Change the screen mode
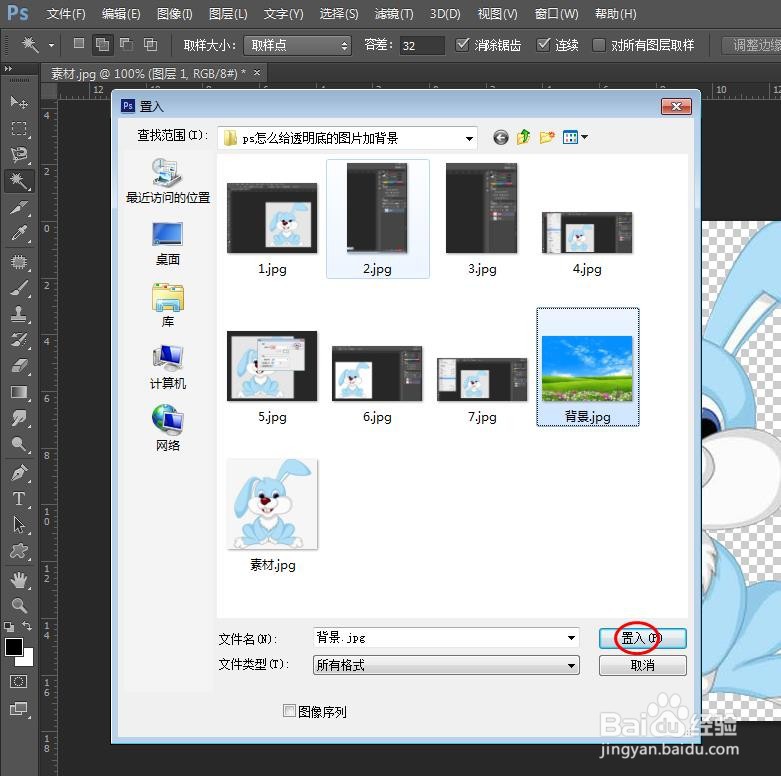Image resolution: width=781 pixels, height=776 pixels. coord(19,708)
